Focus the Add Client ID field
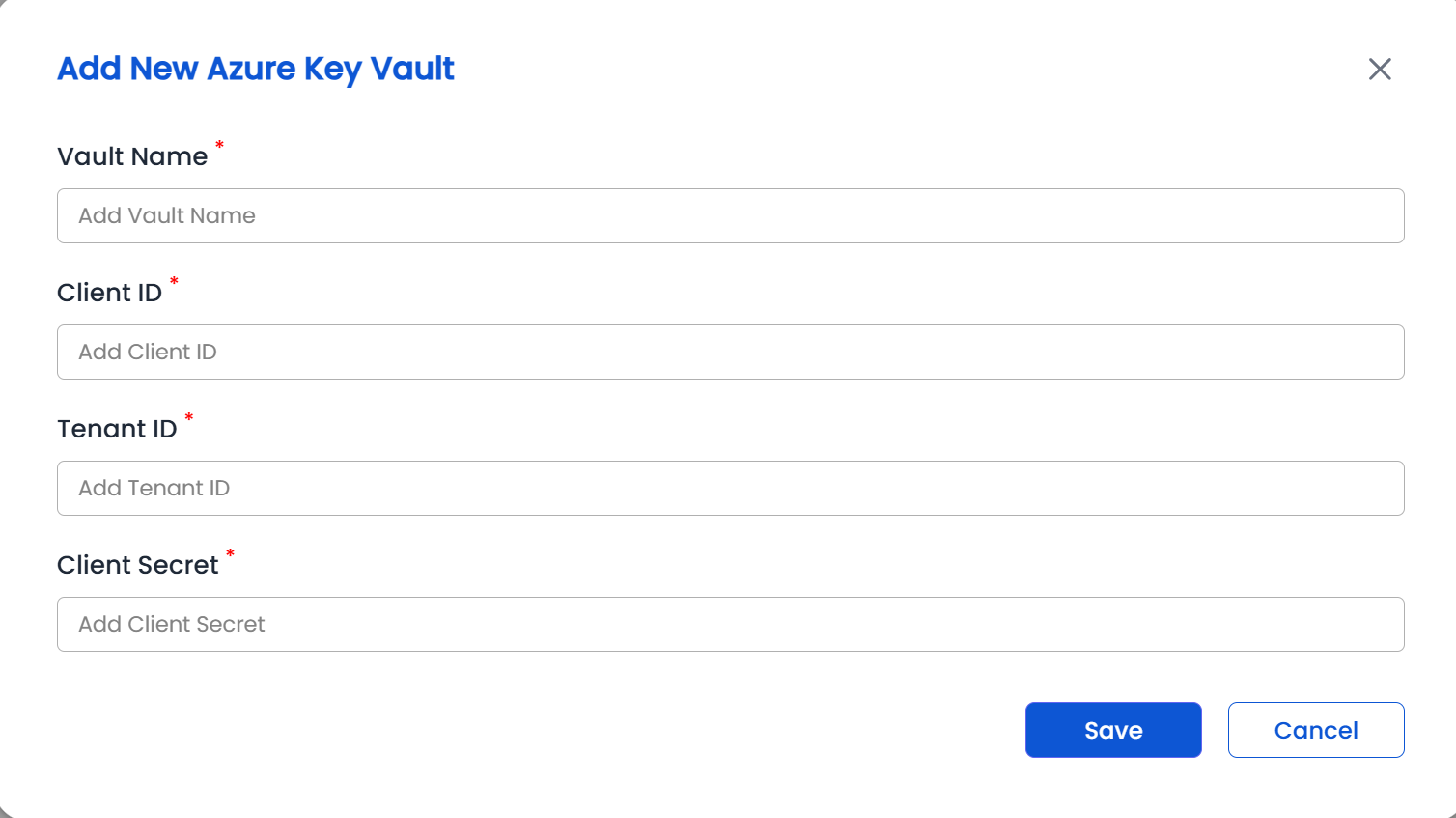This screenshot has width=1456, height=818. click(x=728, y=352)
